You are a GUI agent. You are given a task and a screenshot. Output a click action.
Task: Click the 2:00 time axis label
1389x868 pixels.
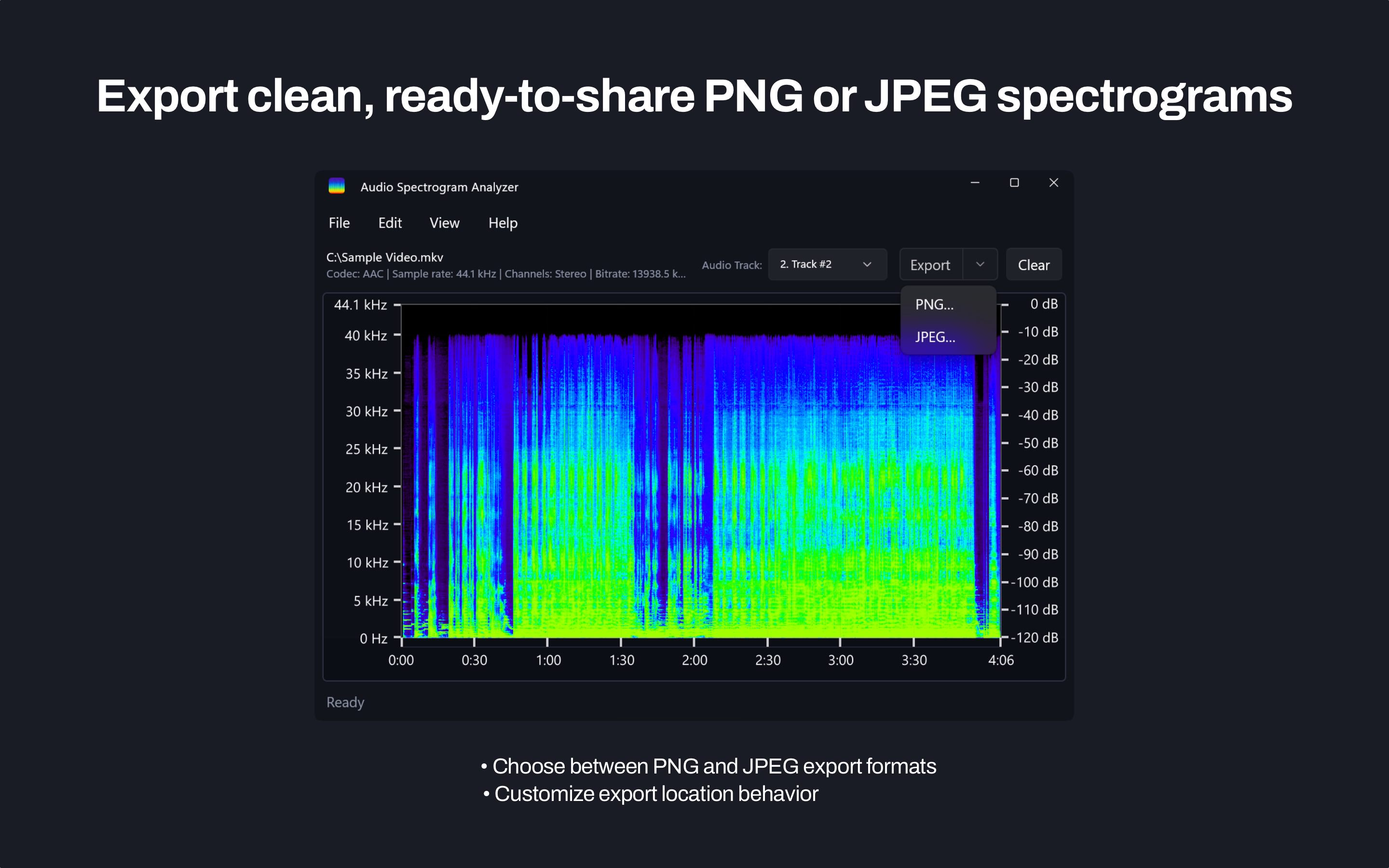694,660
